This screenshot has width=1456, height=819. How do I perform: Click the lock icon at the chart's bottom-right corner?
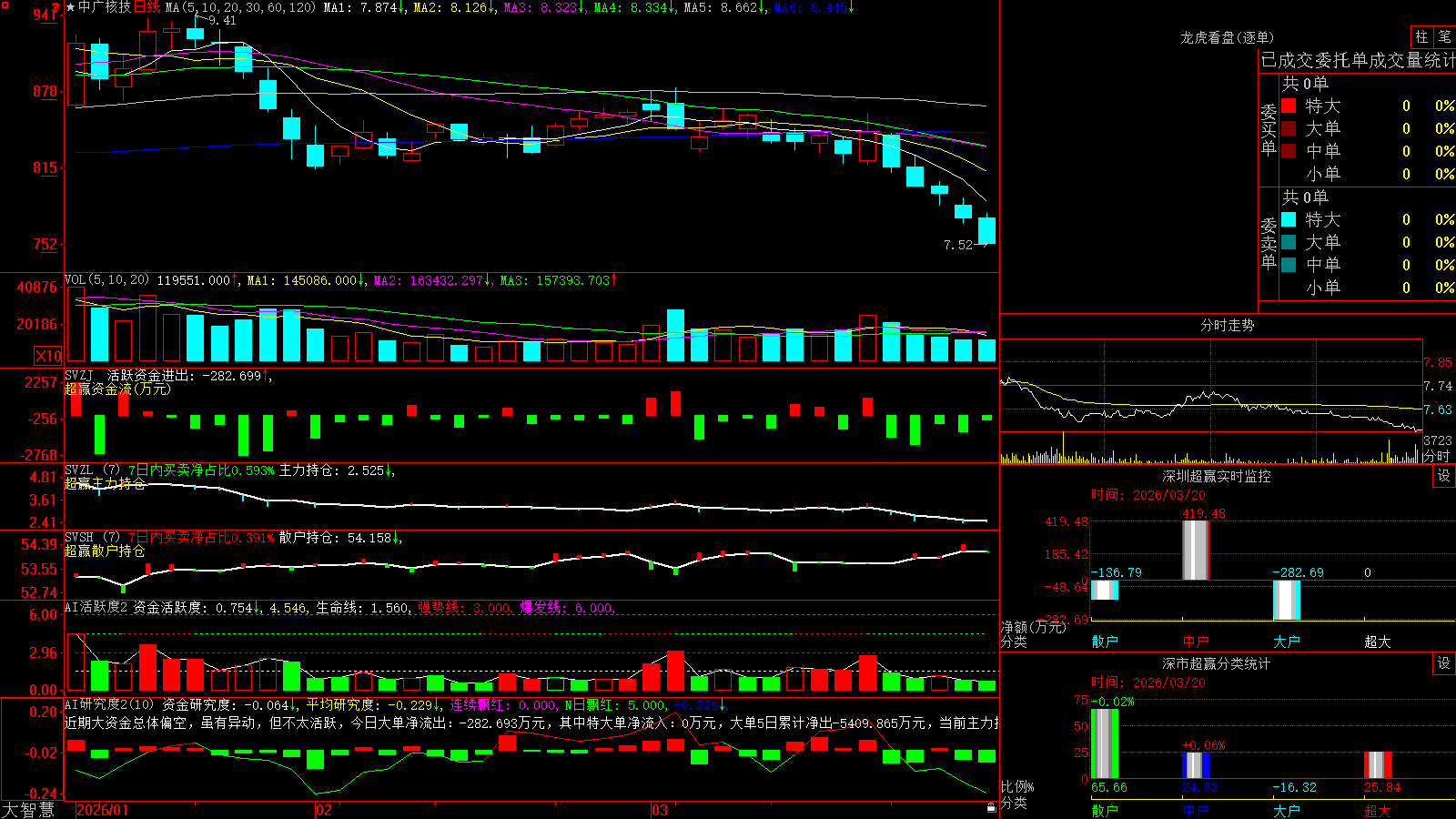991,807
